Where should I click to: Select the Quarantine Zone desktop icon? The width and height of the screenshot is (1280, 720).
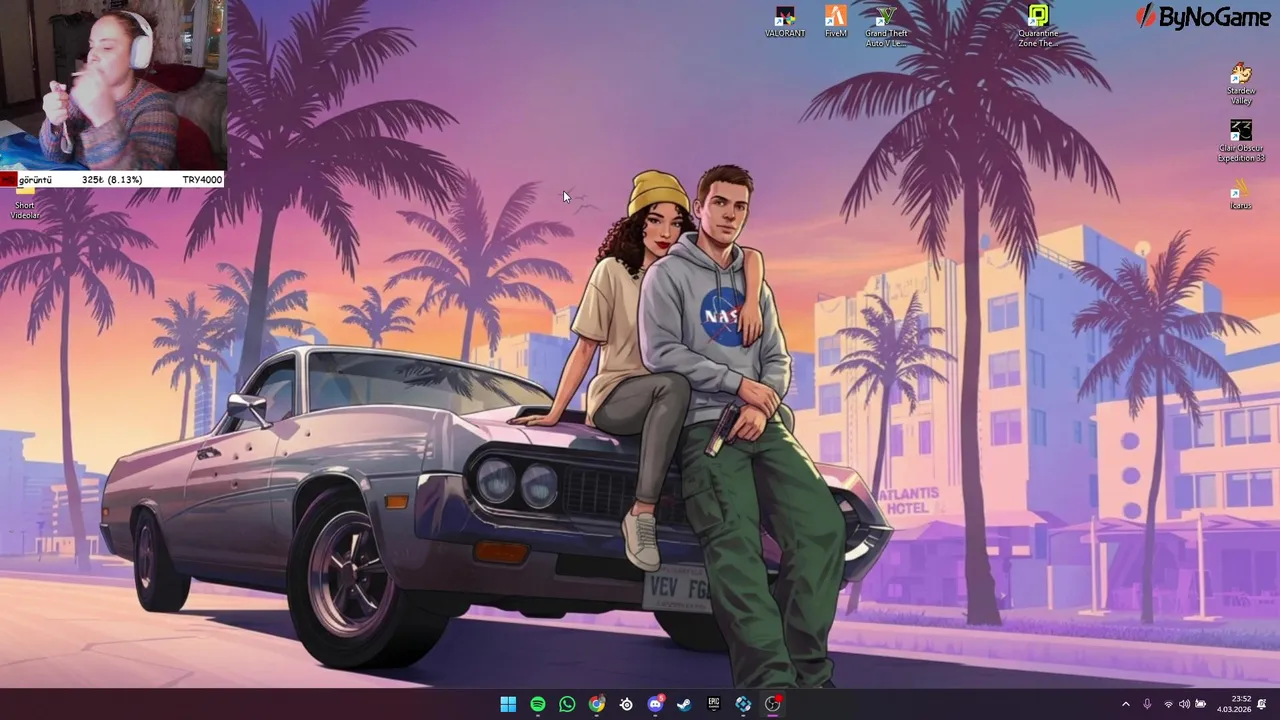point(1038,26)
